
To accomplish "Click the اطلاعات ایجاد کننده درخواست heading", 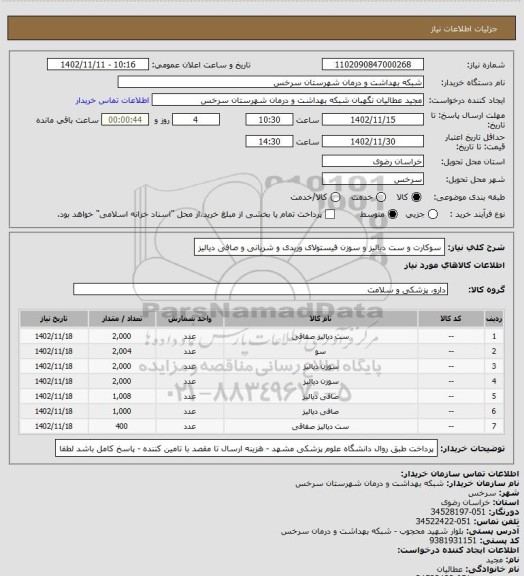I will tap(458, 550).
